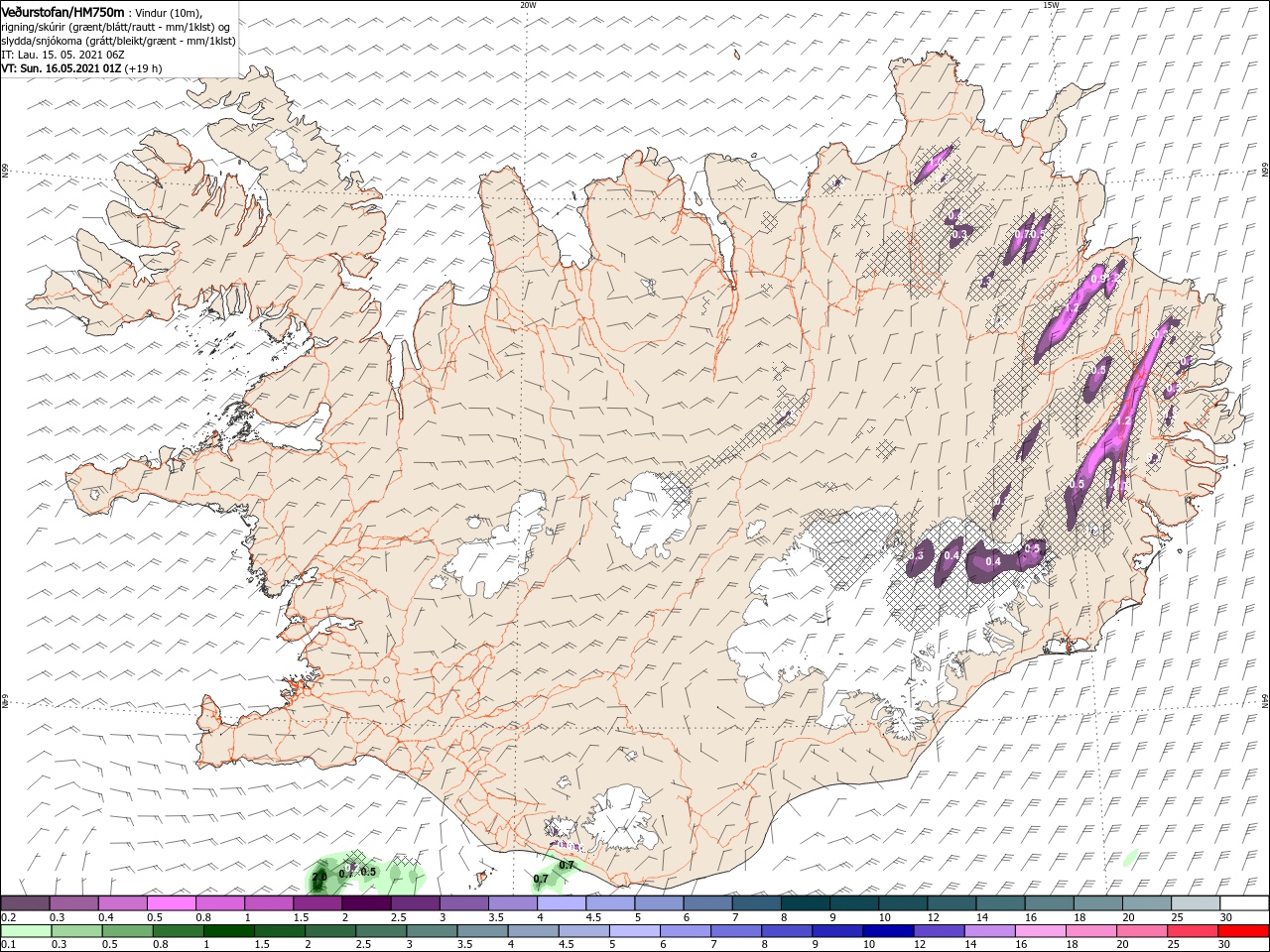Pick the palest green first rain-scale swatch
This screenshot has height=952, width=1270.
(x=26, y=931)
